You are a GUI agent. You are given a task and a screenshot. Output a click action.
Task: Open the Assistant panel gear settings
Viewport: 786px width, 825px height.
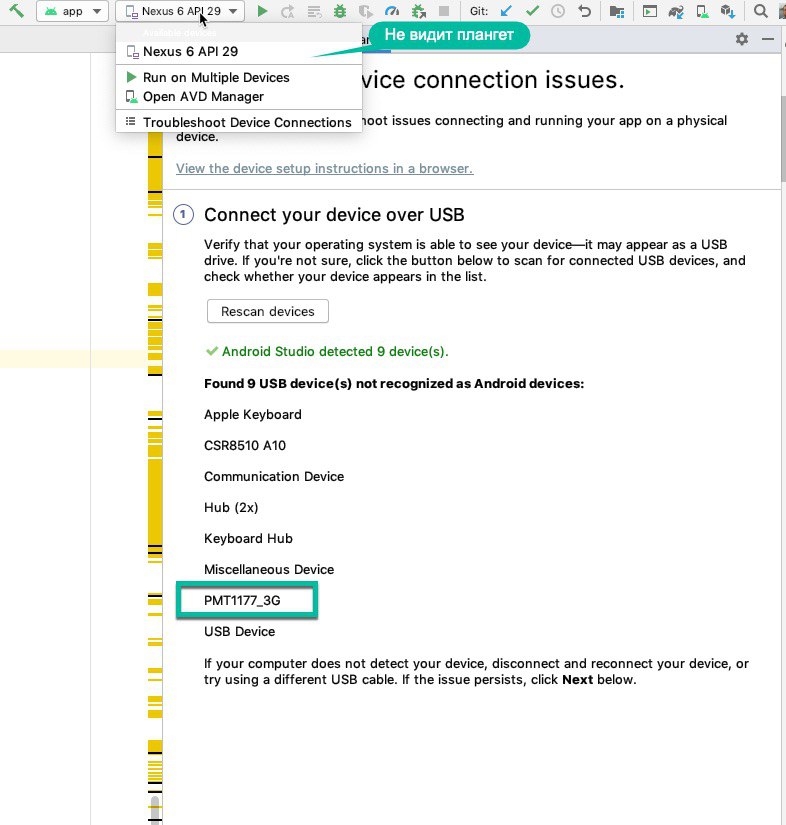742,39
